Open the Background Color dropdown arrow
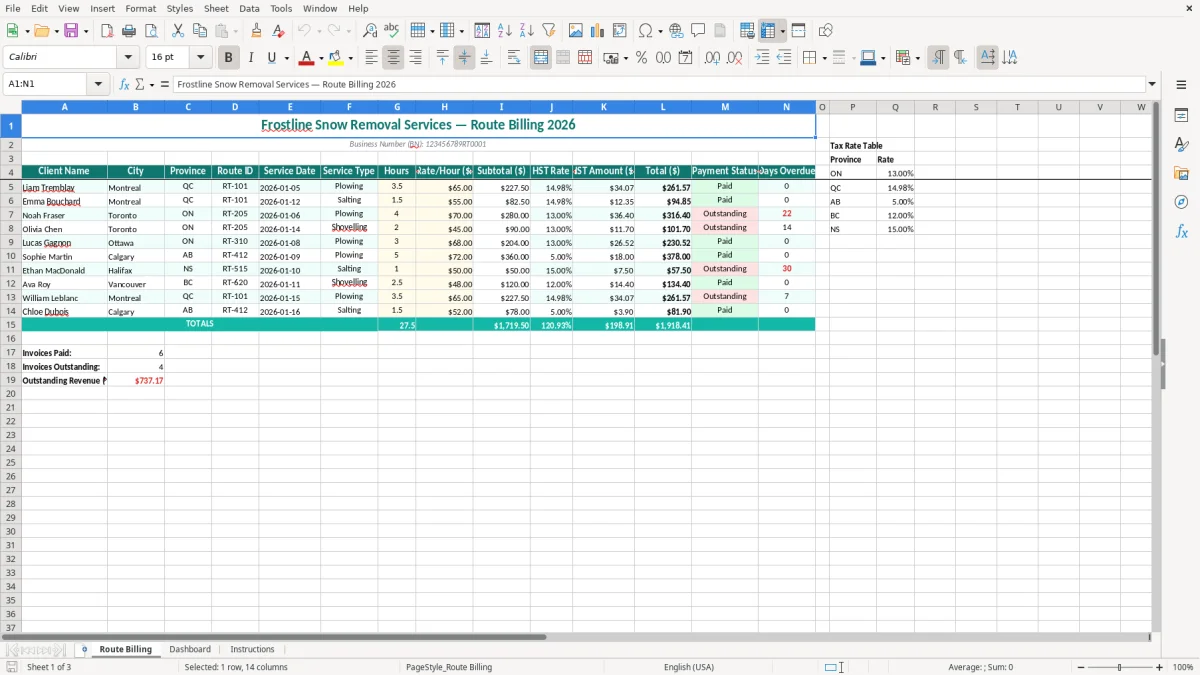1200x675 pixels. point(351,58)
